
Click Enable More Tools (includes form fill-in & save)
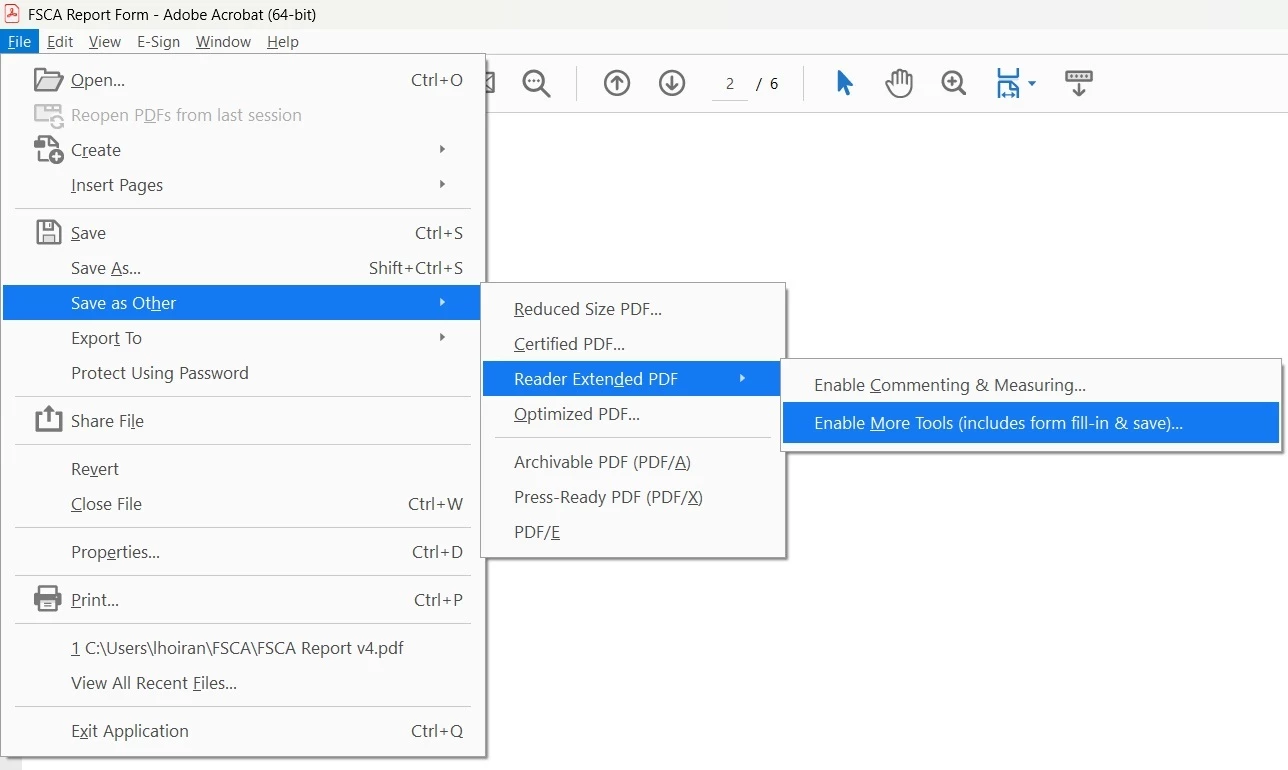coord(1031,423)
